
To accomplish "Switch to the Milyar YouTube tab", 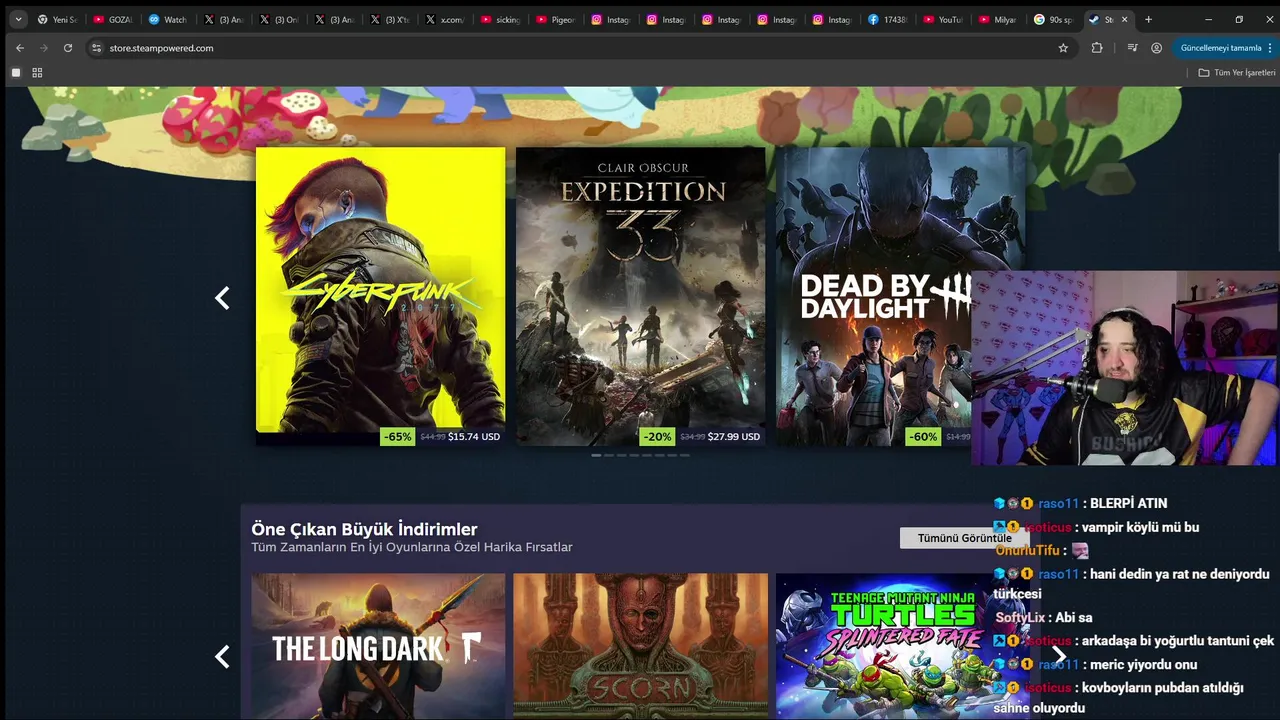I will point(997,19).
